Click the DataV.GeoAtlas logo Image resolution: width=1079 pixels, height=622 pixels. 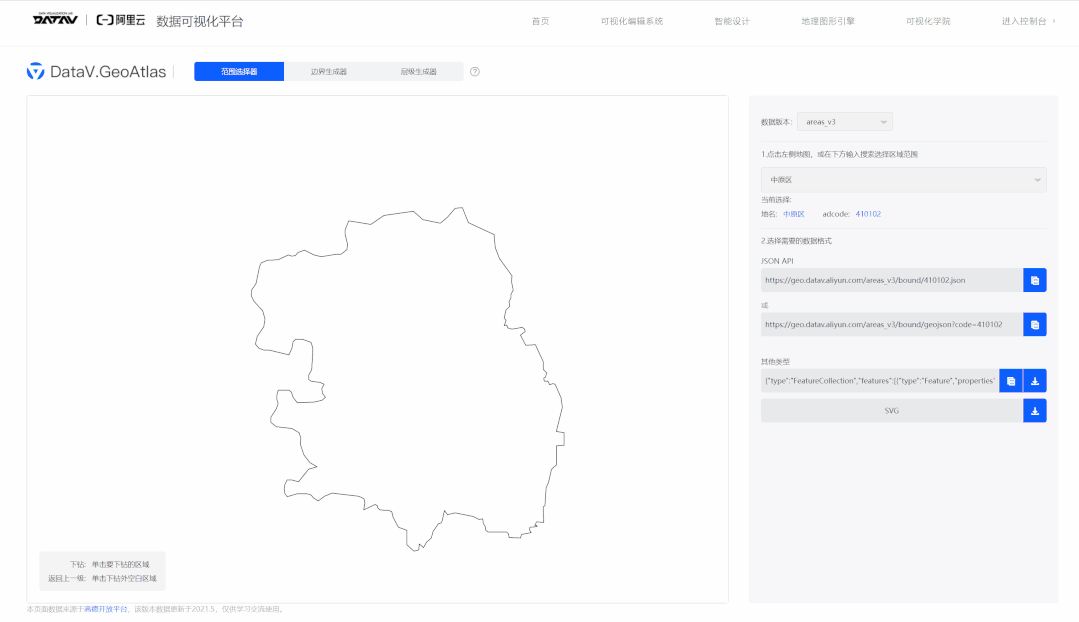click(x=97, y=71)
